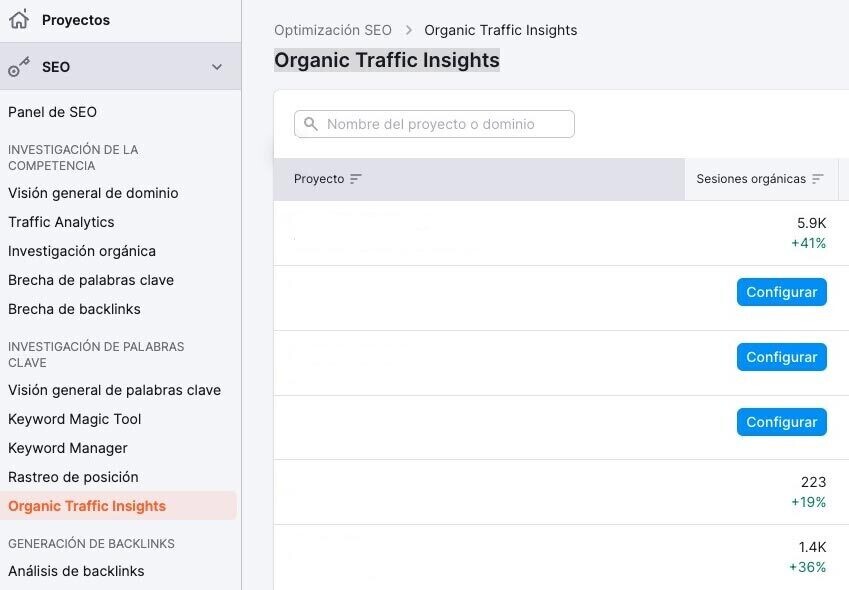Select Keyword Manager from the sidebar
The image size is (849, 590).
[x=67, y=447]
